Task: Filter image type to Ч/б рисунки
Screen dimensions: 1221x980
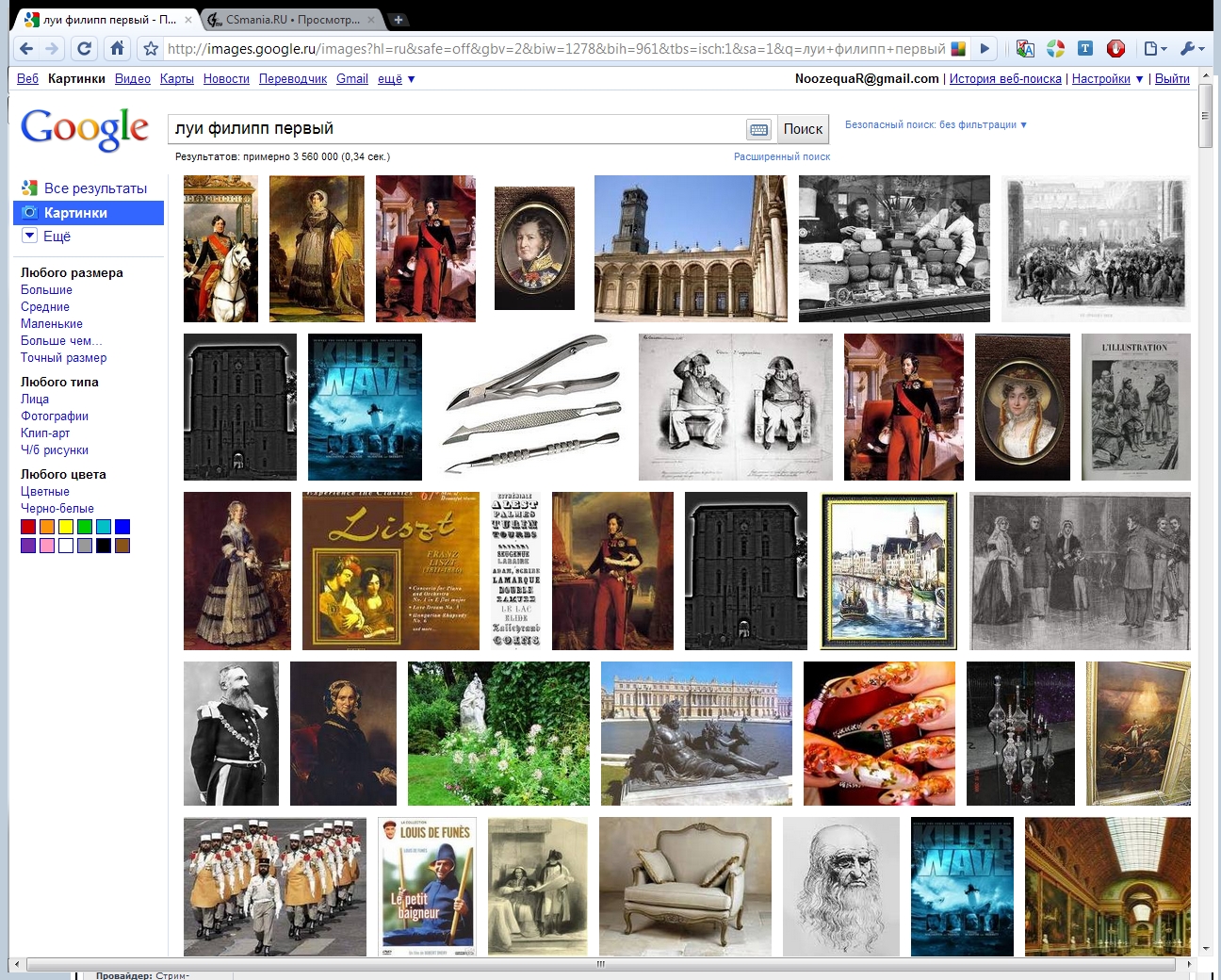Action: [x=55, y=450]
